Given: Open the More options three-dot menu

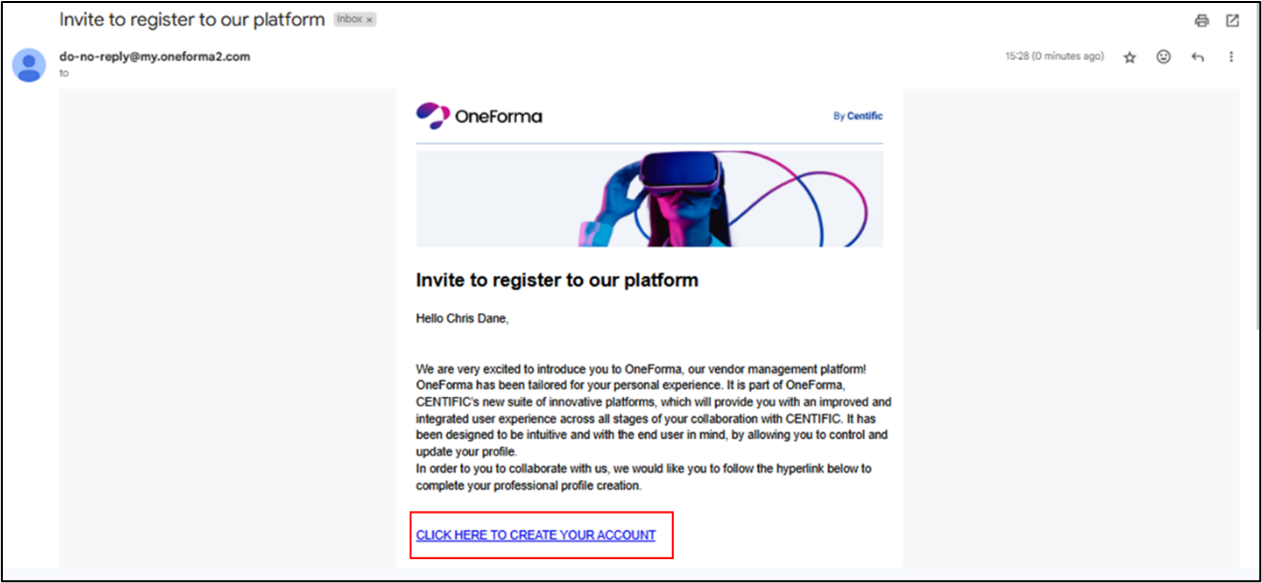Looking at the screenshot, I should (x=1231, y=57).
